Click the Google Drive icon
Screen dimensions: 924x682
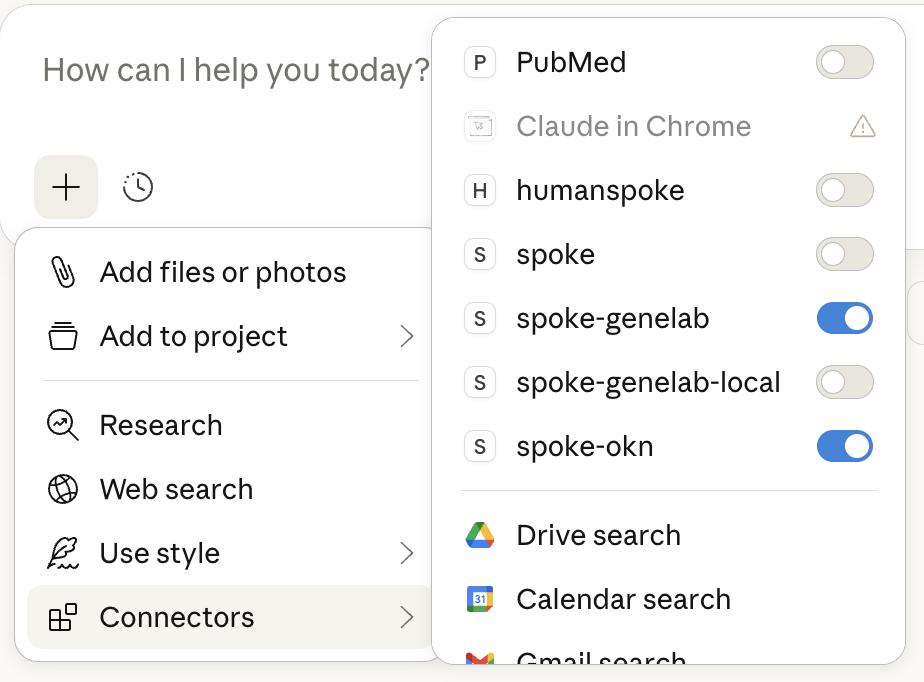[479, 535]
